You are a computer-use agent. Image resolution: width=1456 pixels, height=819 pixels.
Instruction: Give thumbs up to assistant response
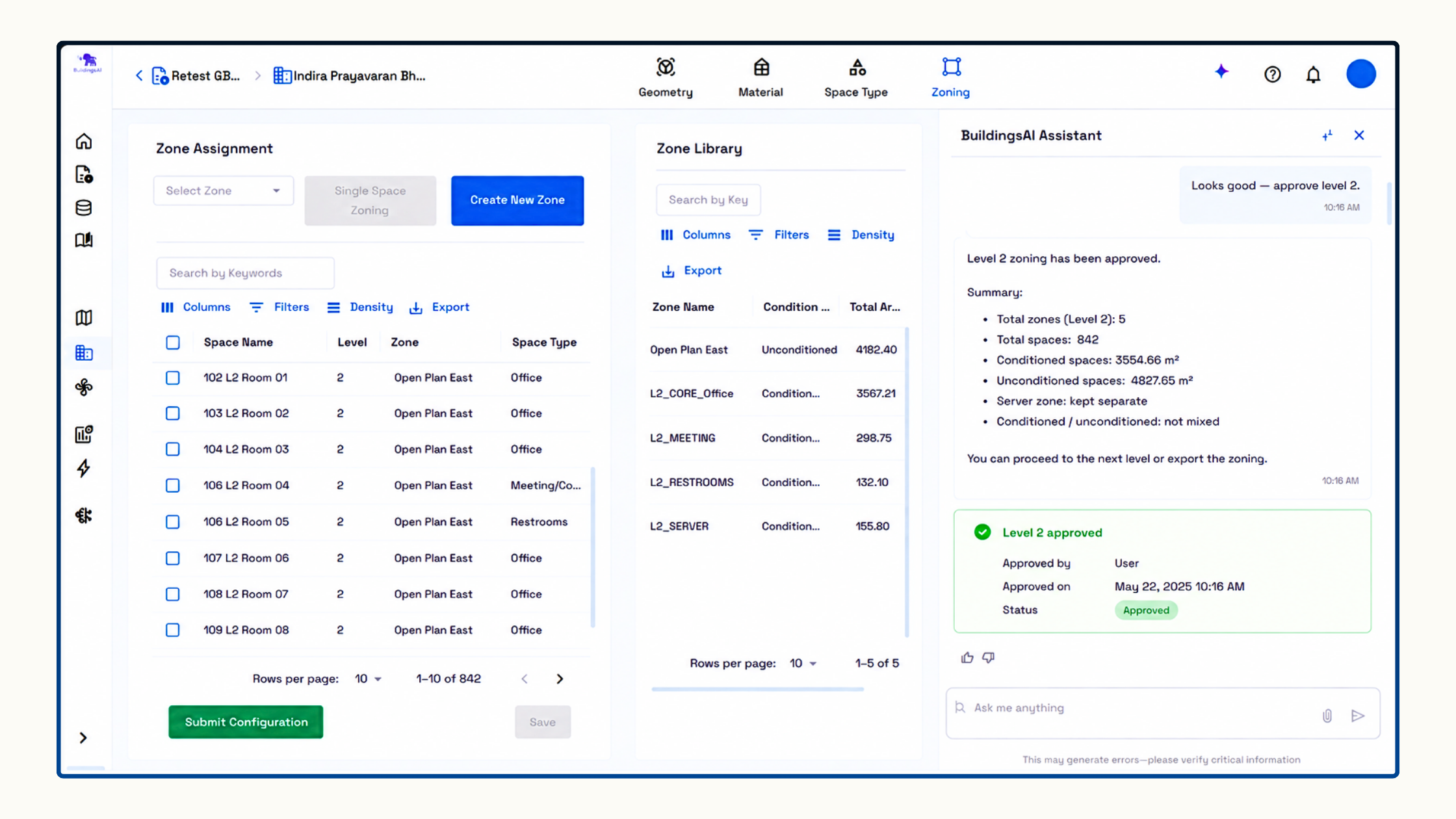[x=967, y=658]
